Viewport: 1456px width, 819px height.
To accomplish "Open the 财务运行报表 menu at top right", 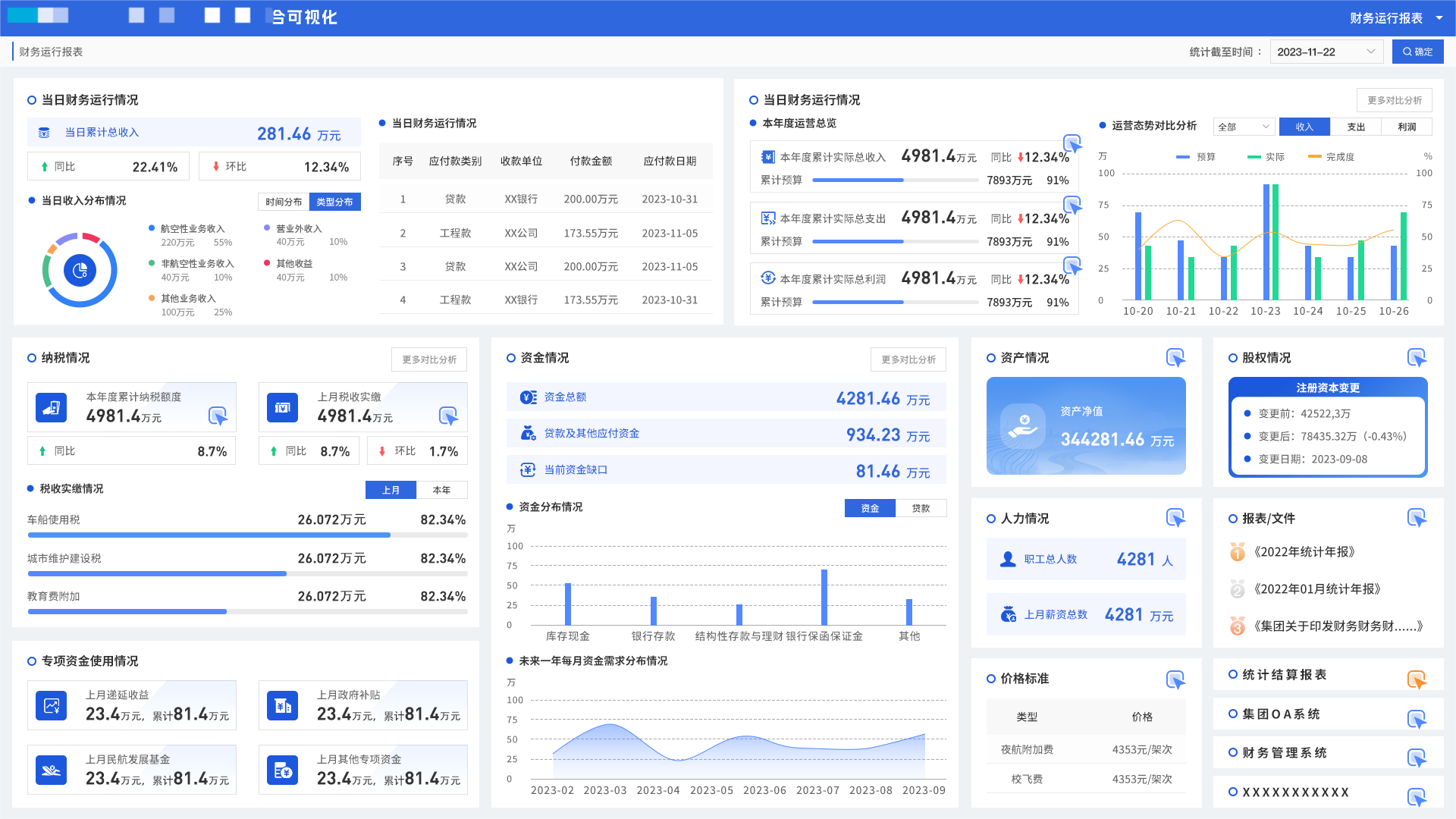I will click(1395, 17).
